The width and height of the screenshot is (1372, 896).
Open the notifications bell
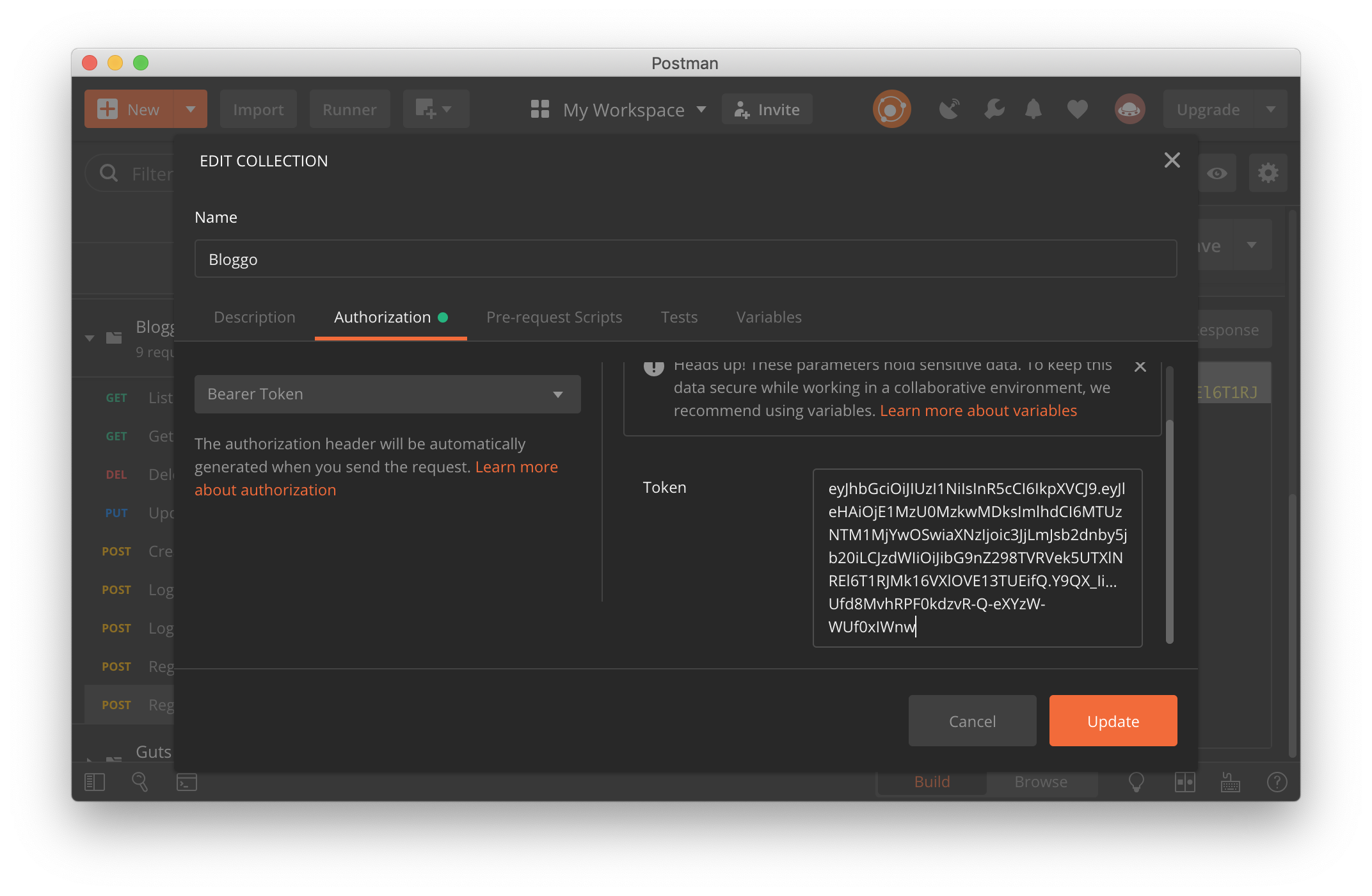click(x=1033, y=109)
